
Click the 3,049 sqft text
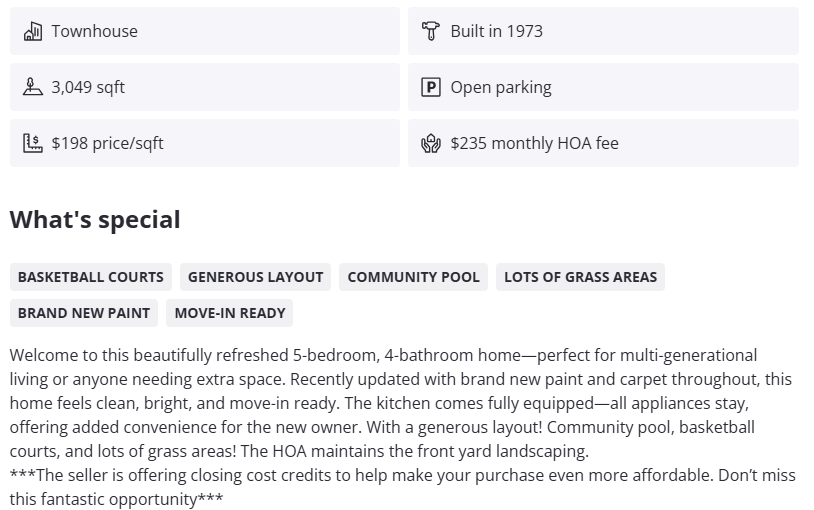pyautogui.click(x=88, y=87)
